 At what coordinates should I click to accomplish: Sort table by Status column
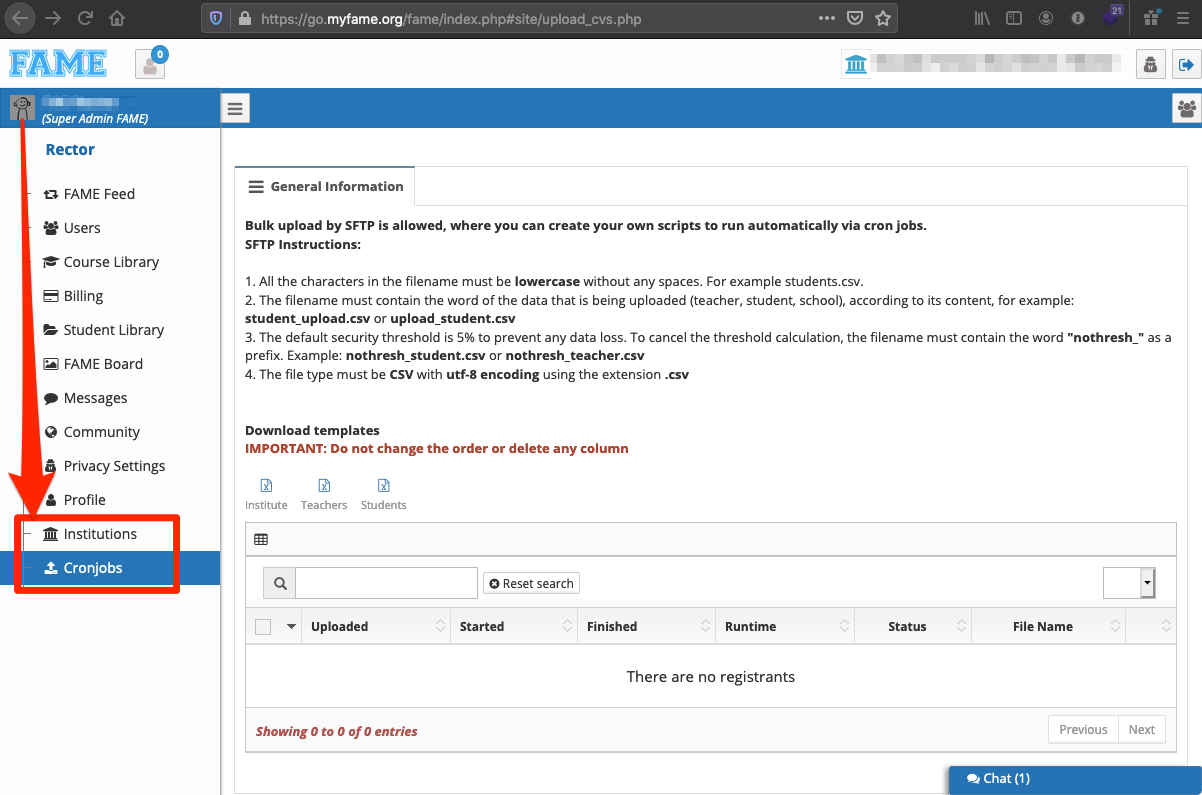coord(912,627)
